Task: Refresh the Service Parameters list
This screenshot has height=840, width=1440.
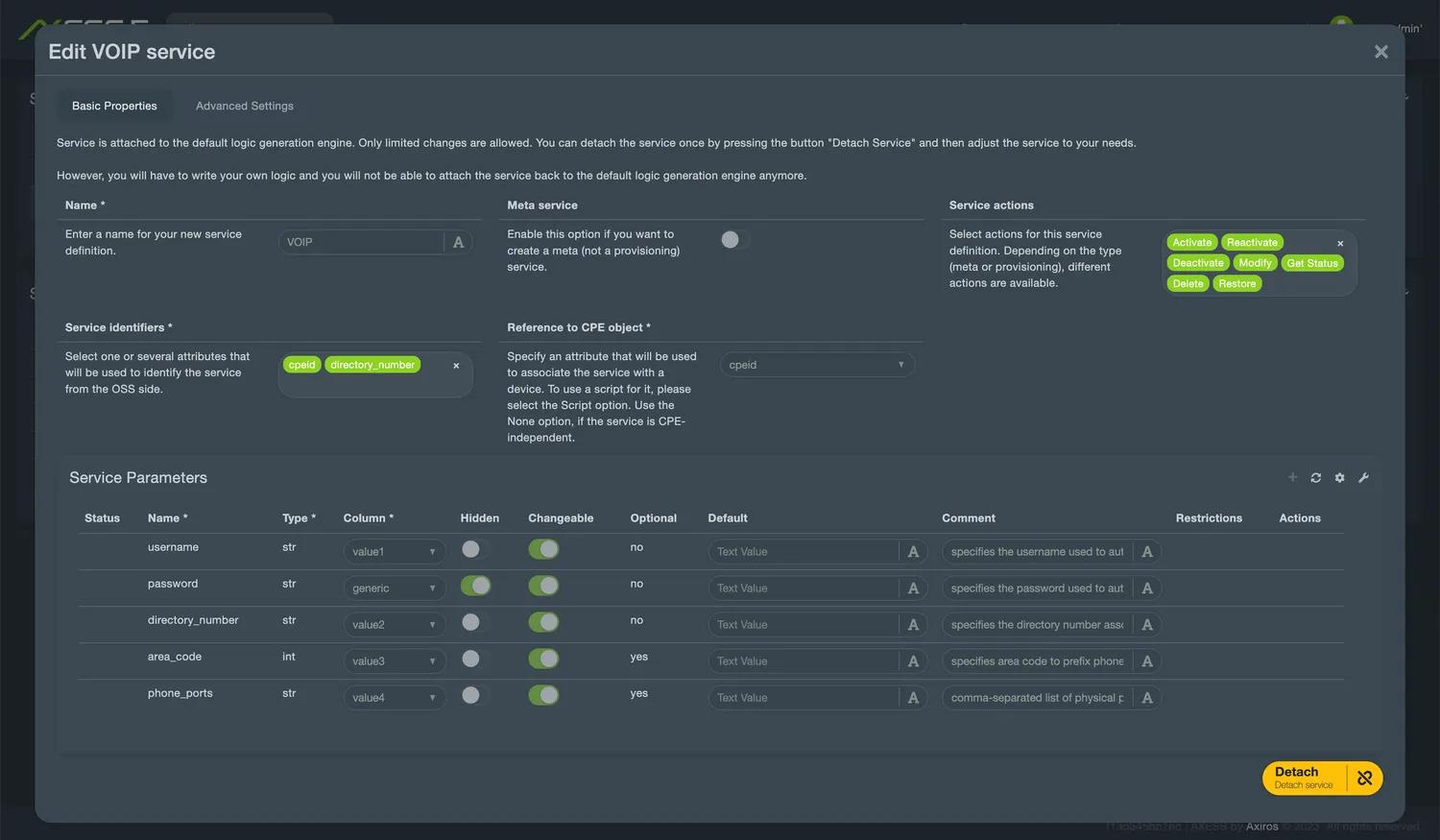Action: tap(1316, 477)
